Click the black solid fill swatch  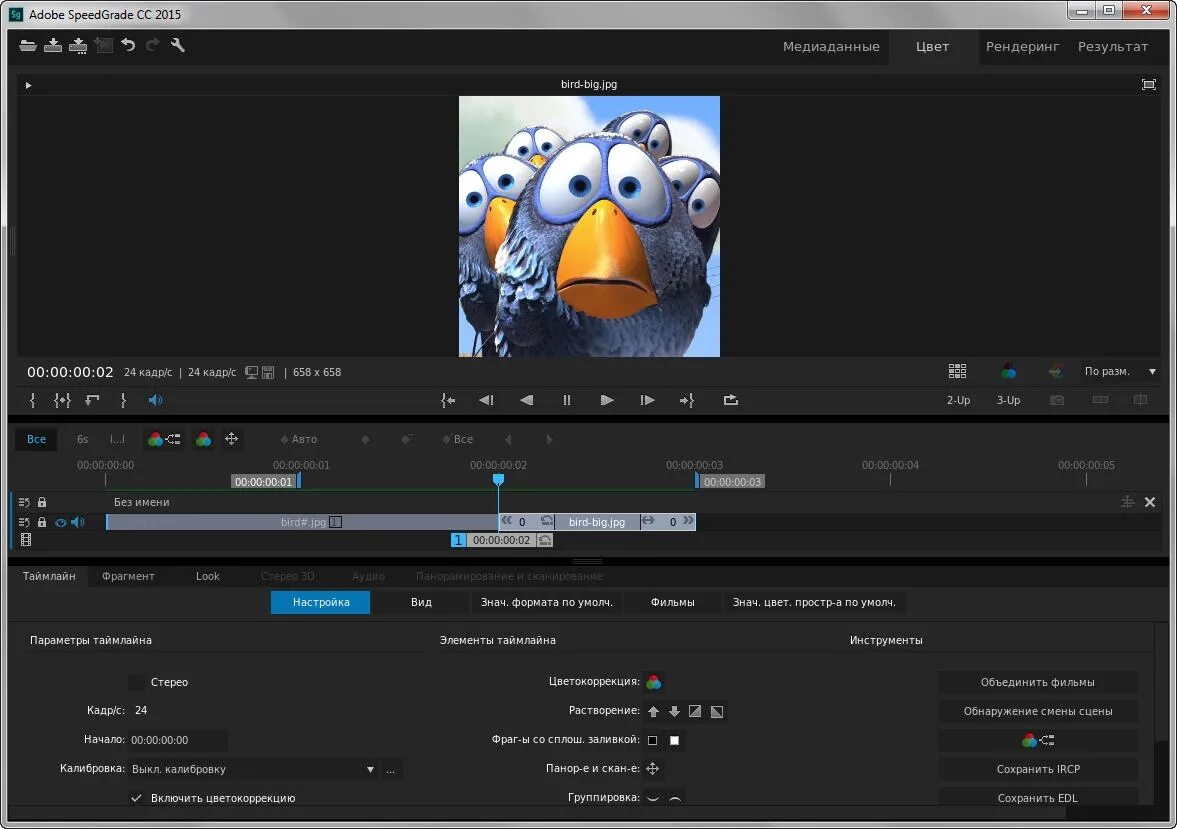point(652,740)
